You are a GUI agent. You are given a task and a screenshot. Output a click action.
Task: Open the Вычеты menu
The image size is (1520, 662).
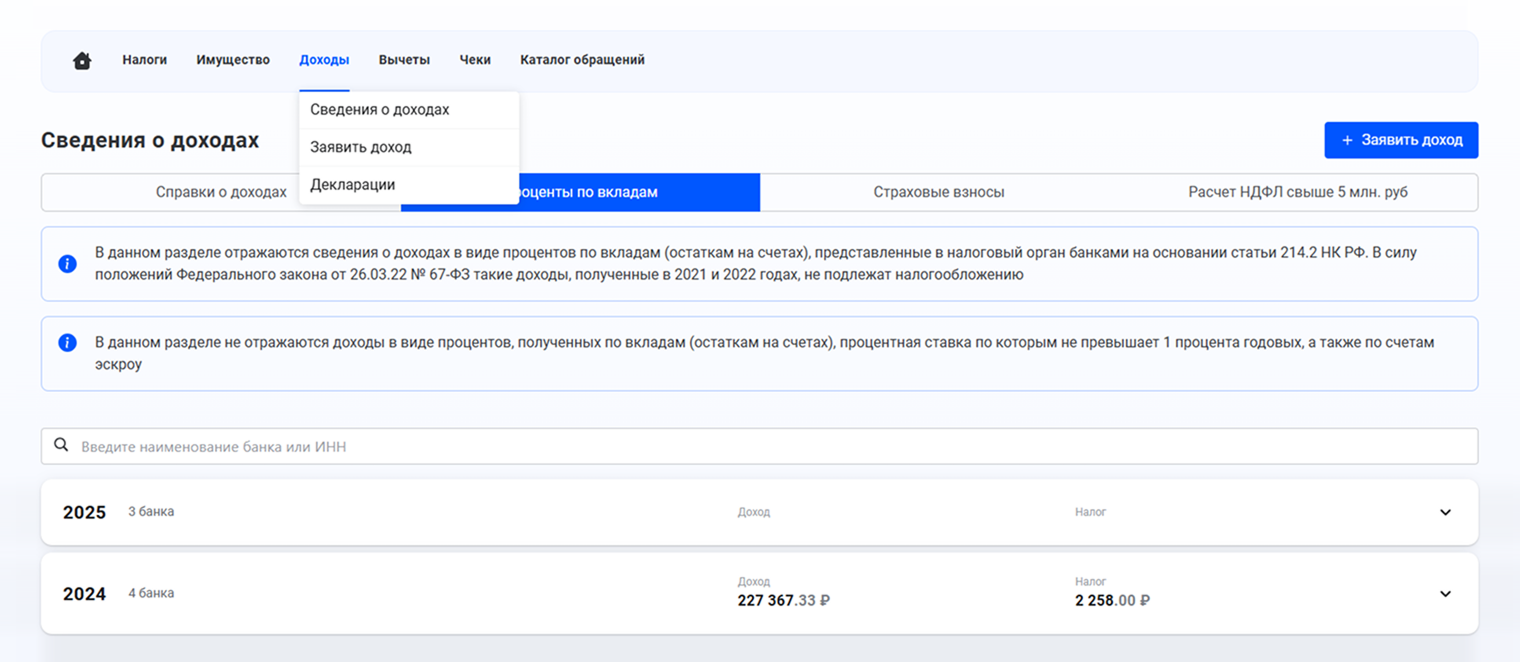pyautogui.click(x=404, y=60)
